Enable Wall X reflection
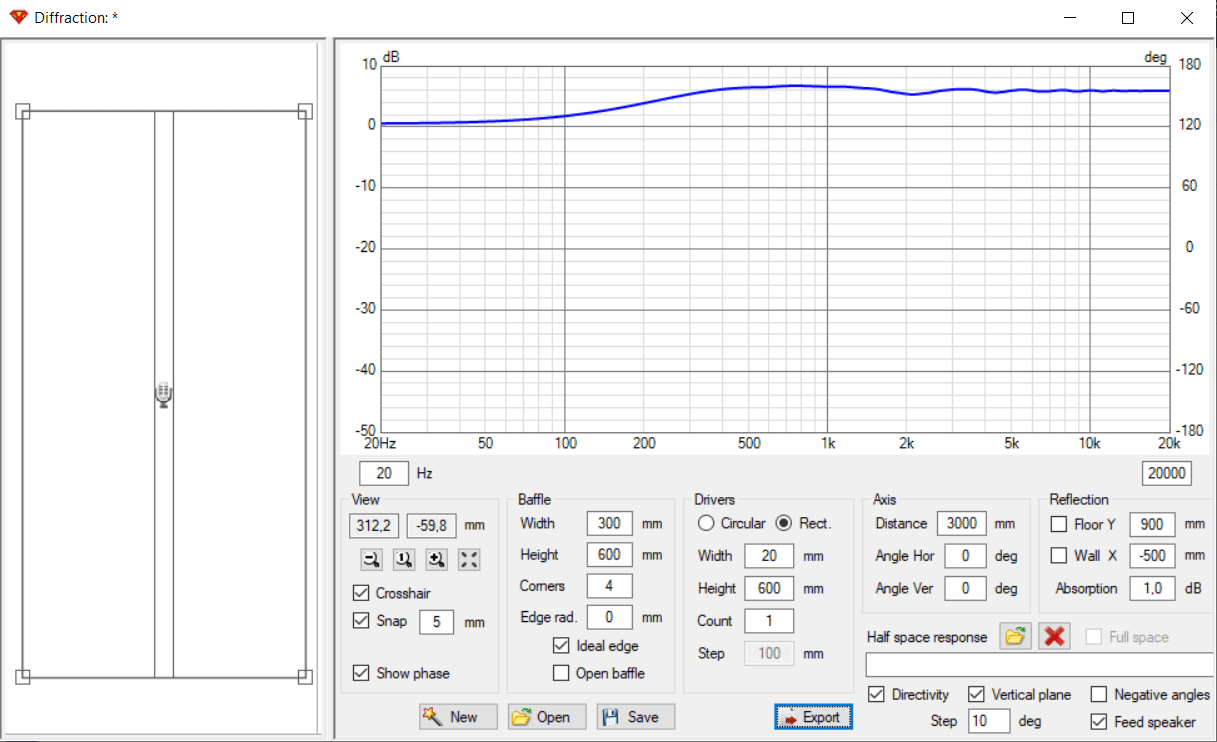The image size is (1217, 742). (x=1059, y=555)
